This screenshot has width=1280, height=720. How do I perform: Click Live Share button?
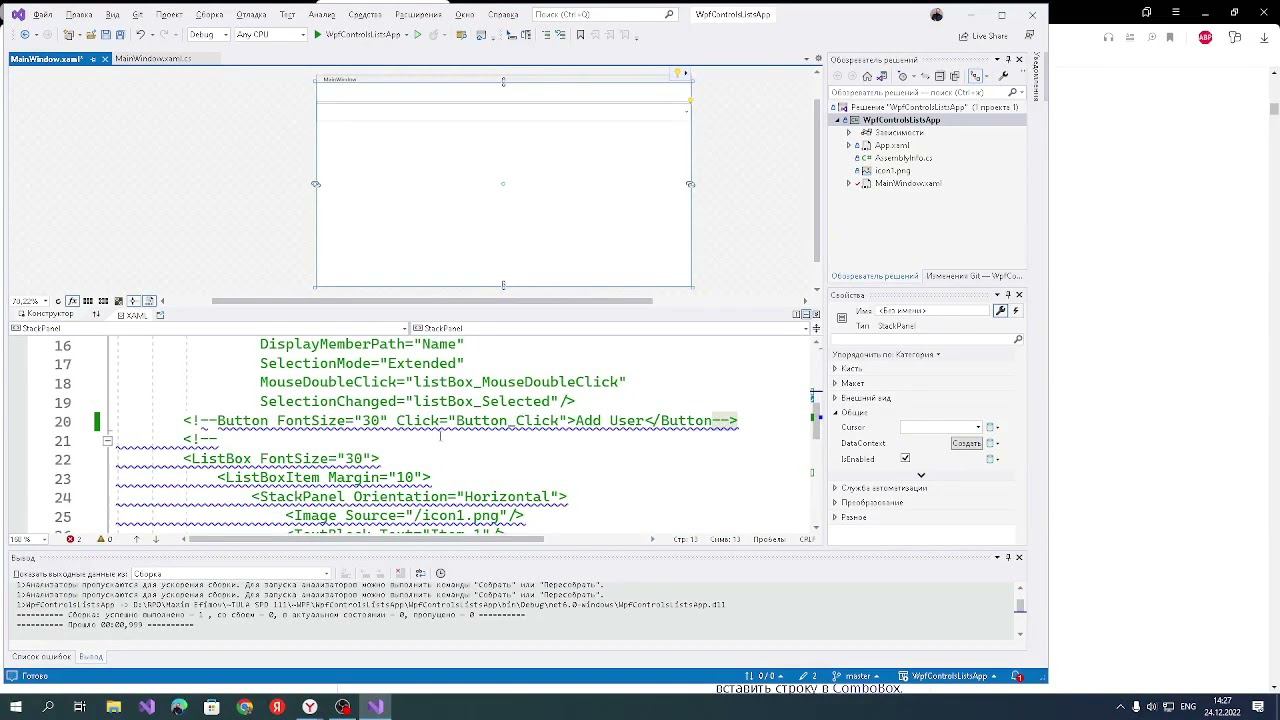(983, 36)
